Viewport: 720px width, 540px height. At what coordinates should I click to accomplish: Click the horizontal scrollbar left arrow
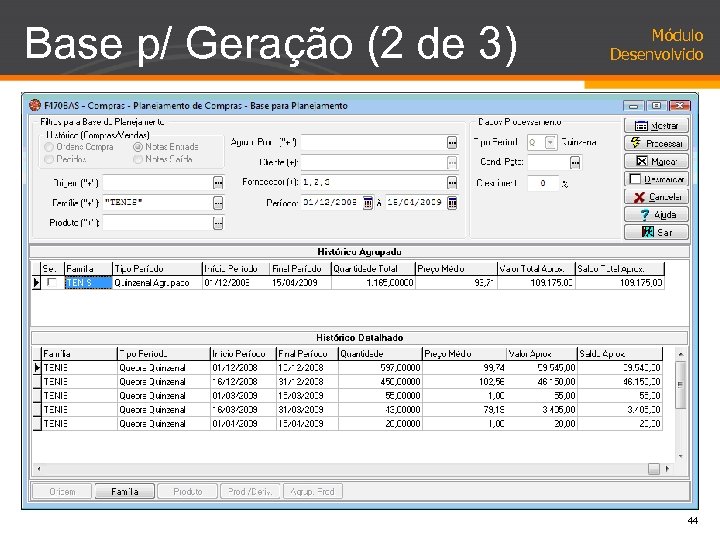click(x=39, y=469)
